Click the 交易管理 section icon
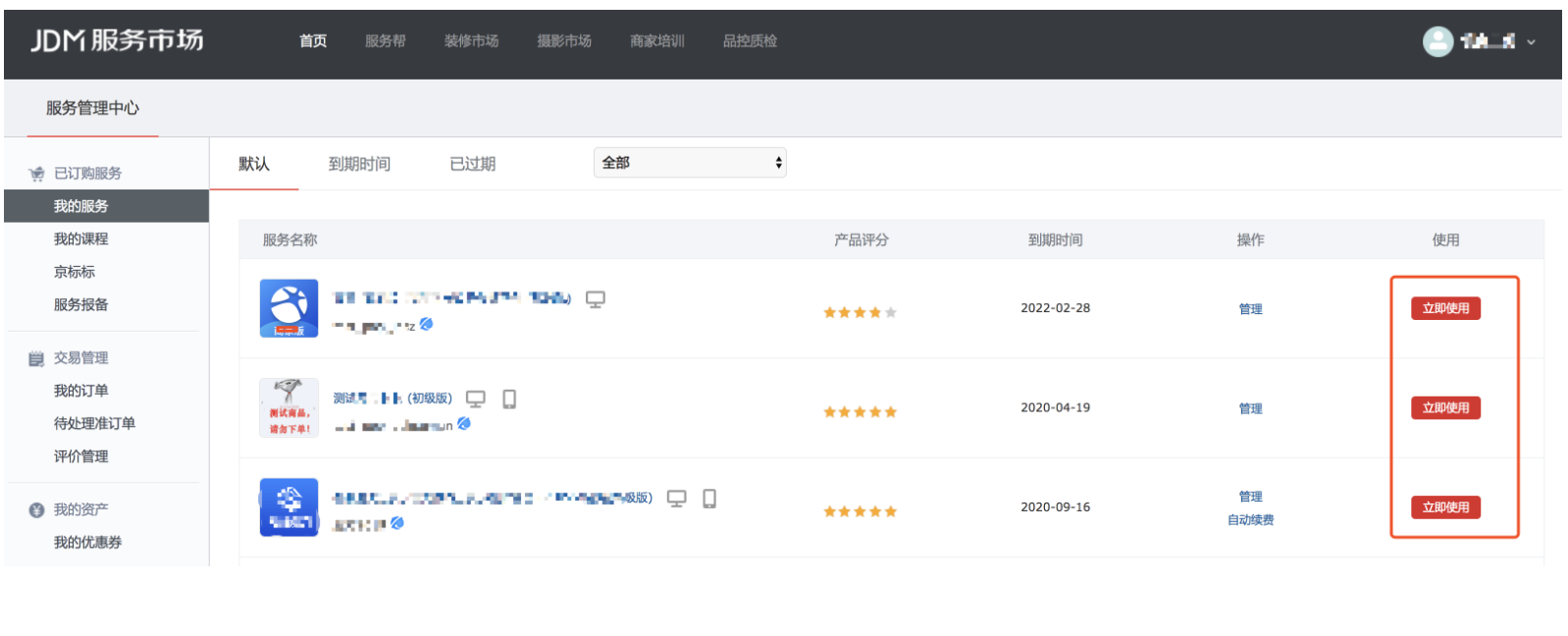 (36, 358)
